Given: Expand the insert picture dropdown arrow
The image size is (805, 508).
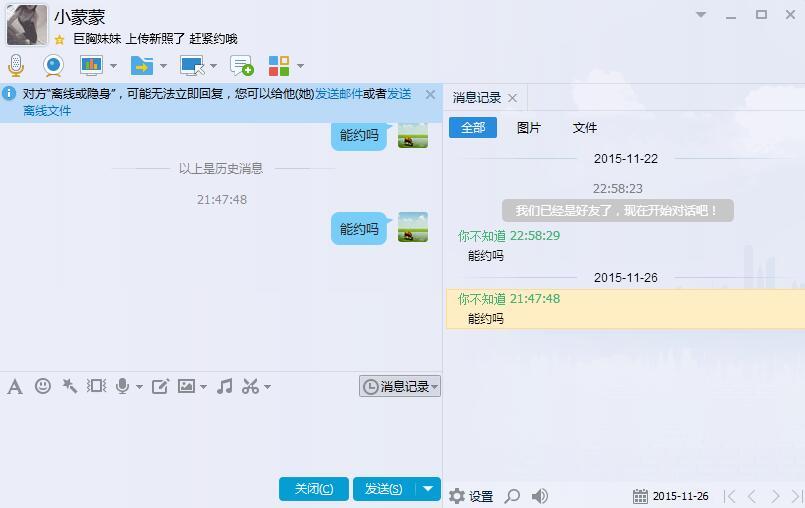Looking at the screenshot, I should pos(203,387).
